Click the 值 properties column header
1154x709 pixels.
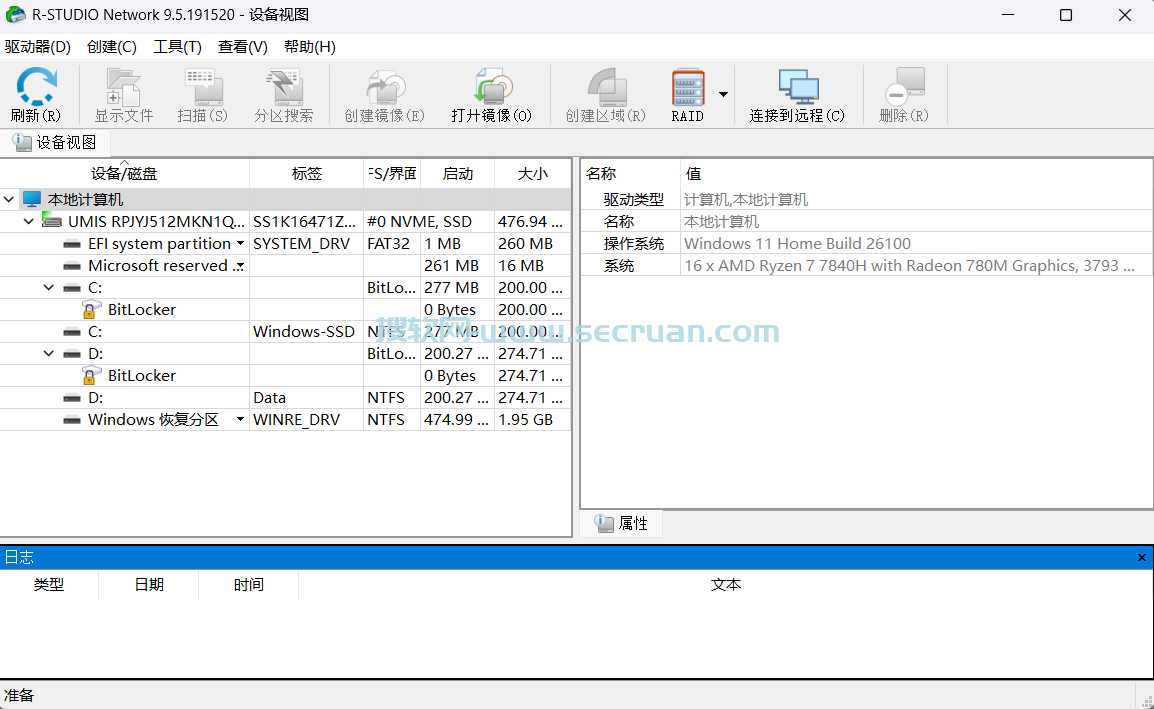[916, 174]
